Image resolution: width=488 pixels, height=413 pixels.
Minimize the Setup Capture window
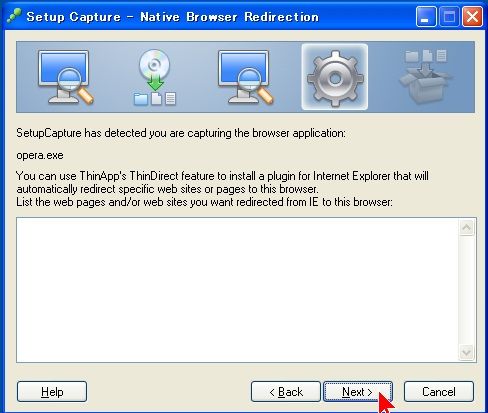point(426,16)
